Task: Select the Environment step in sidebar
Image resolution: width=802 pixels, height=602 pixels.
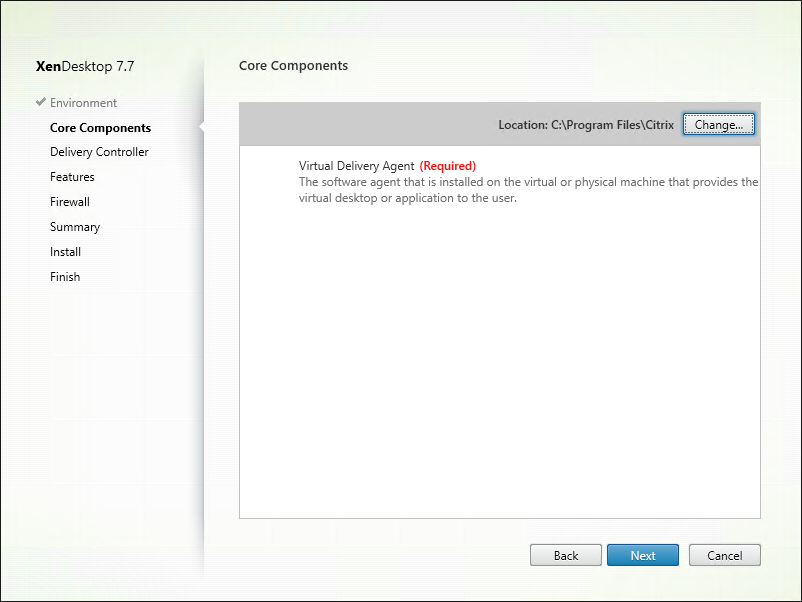Action: point(83,103)
